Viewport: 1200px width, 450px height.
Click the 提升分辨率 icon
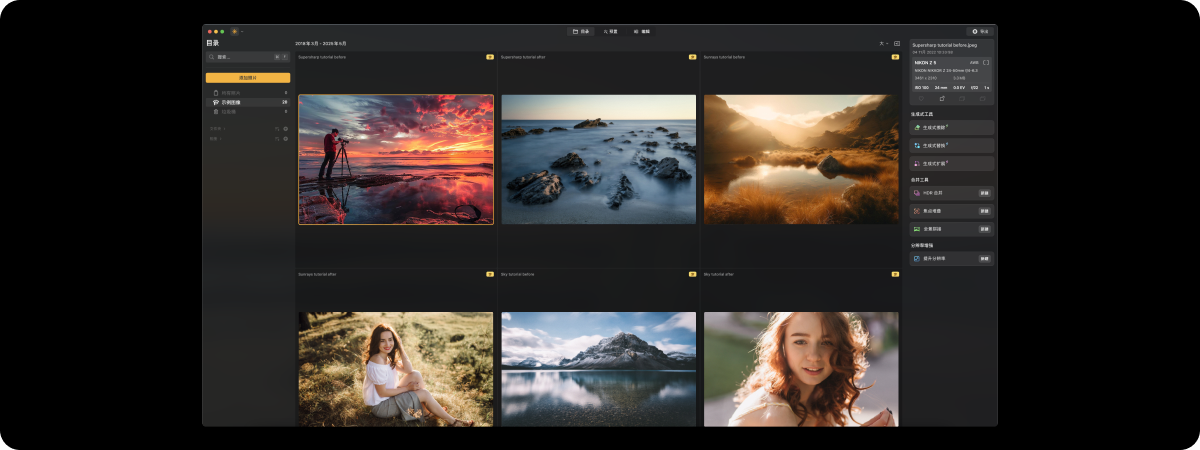[917, 258]
